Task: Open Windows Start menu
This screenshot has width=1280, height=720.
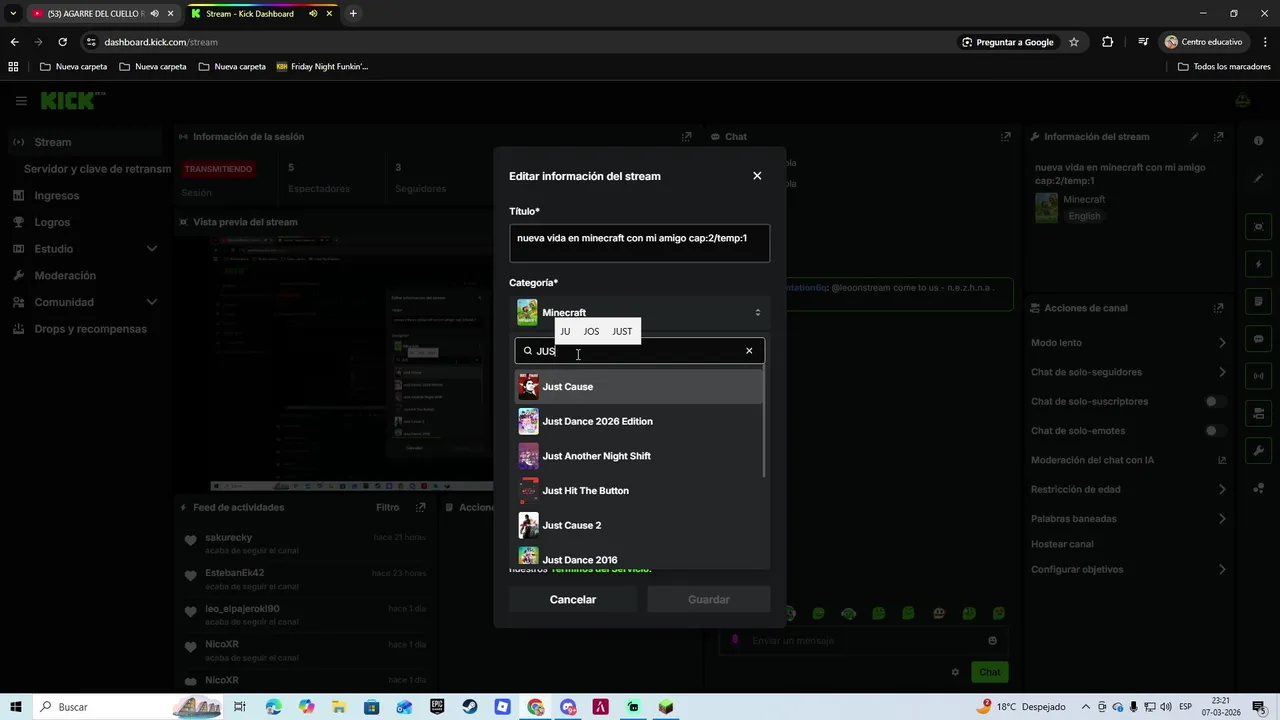Action: point(16,707)
